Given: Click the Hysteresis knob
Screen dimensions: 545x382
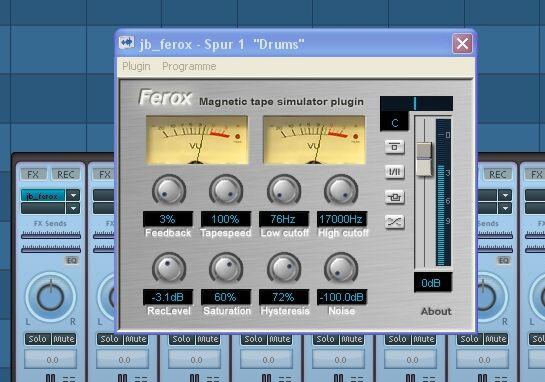Looking at the screenshot, I should click(x=284, y=268).
